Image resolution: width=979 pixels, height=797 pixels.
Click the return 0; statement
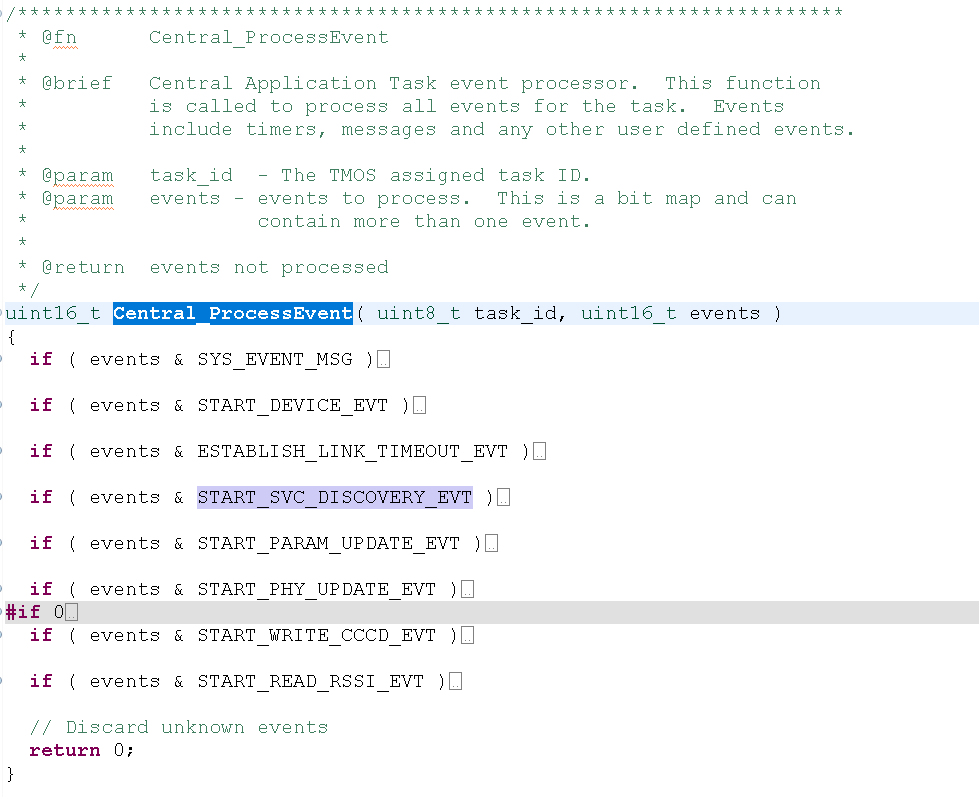82,750
